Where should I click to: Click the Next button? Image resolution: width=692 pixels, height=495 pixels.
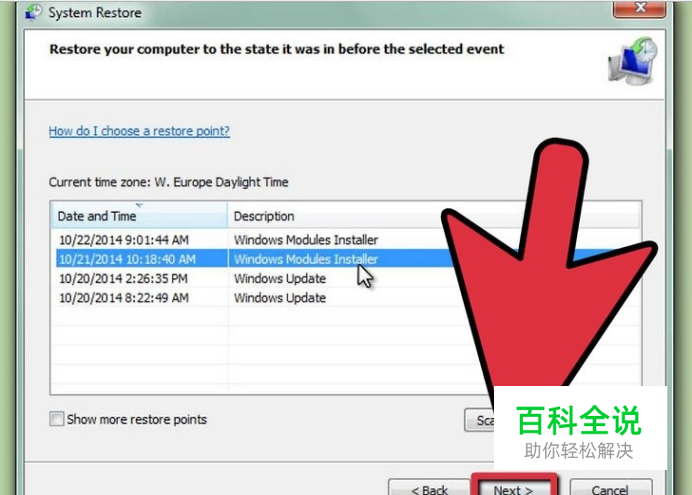[x=513, y=487]
